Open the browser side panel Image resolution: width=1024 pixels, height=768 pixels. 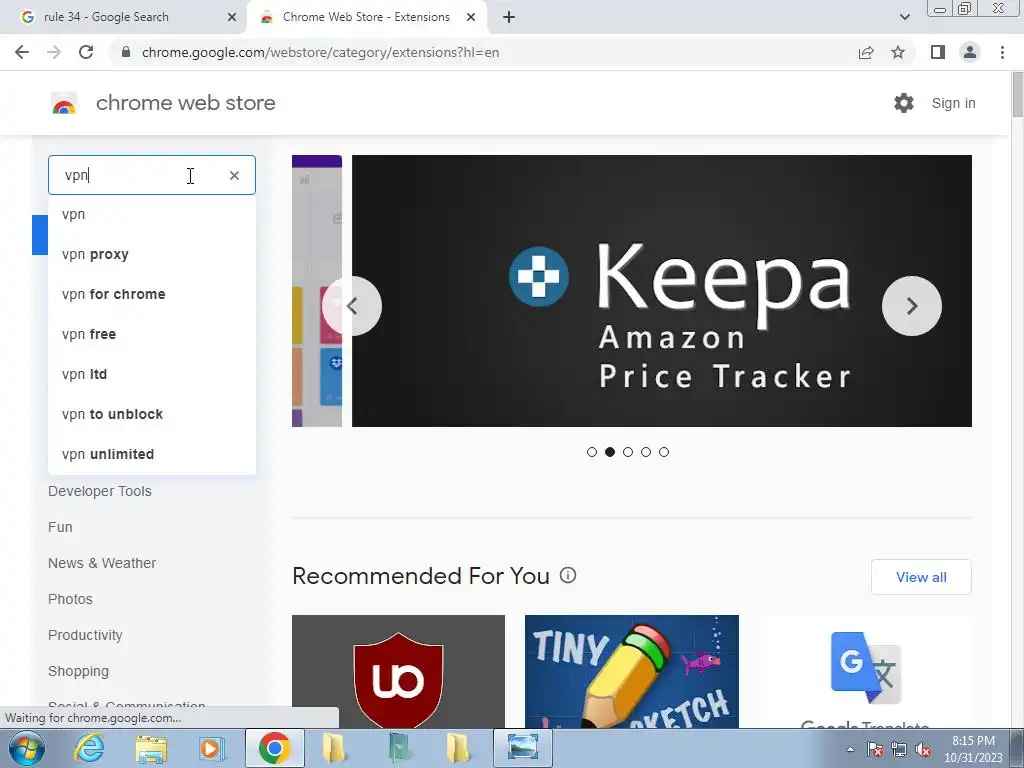tap(938, 52)
